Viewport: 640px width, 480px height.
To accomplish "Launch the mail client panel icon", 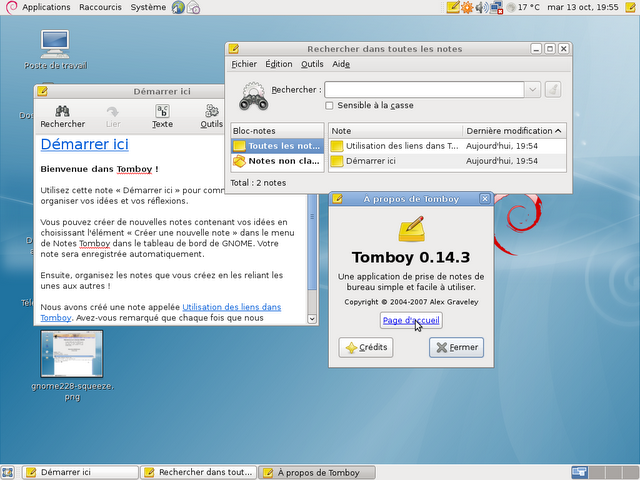I will pyautogui.click(x=193, y=7).
